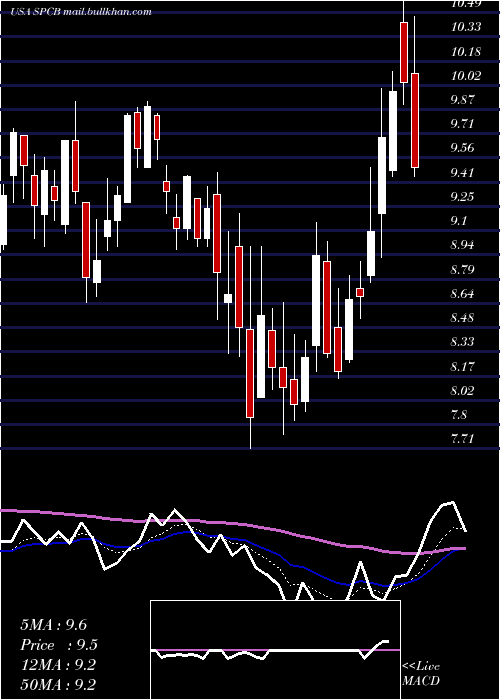The height and width of the screenshot is (700, 500).
Task: Click the '50MA : 9.2' readout
Action: (x=58, y=685)
